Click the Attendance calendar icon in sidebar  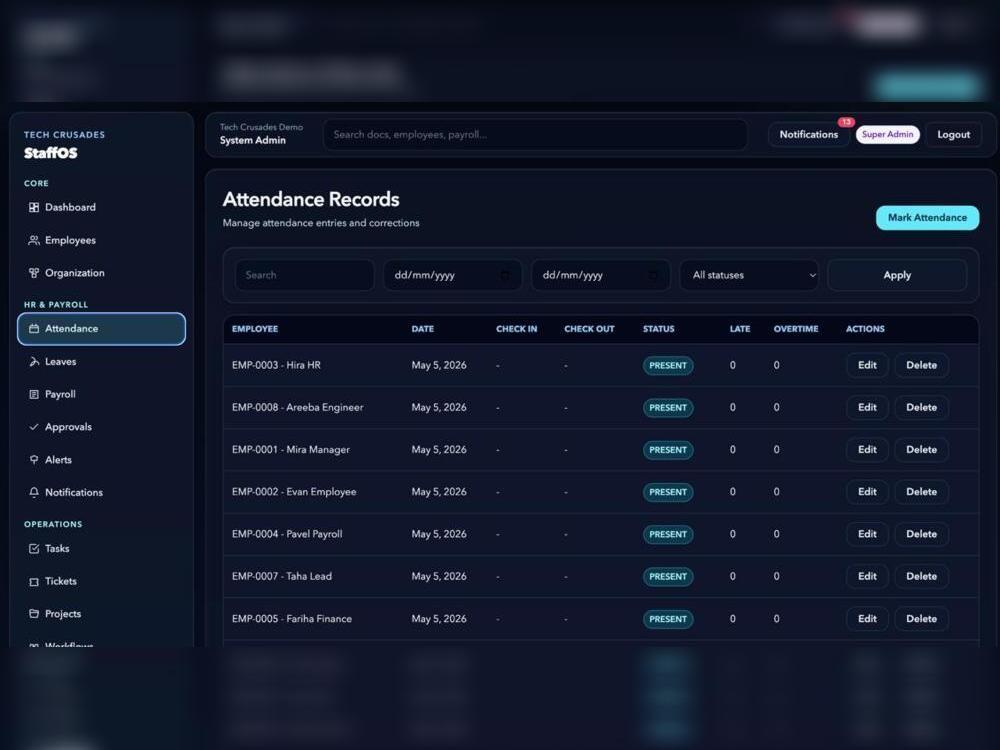(34, 328)
